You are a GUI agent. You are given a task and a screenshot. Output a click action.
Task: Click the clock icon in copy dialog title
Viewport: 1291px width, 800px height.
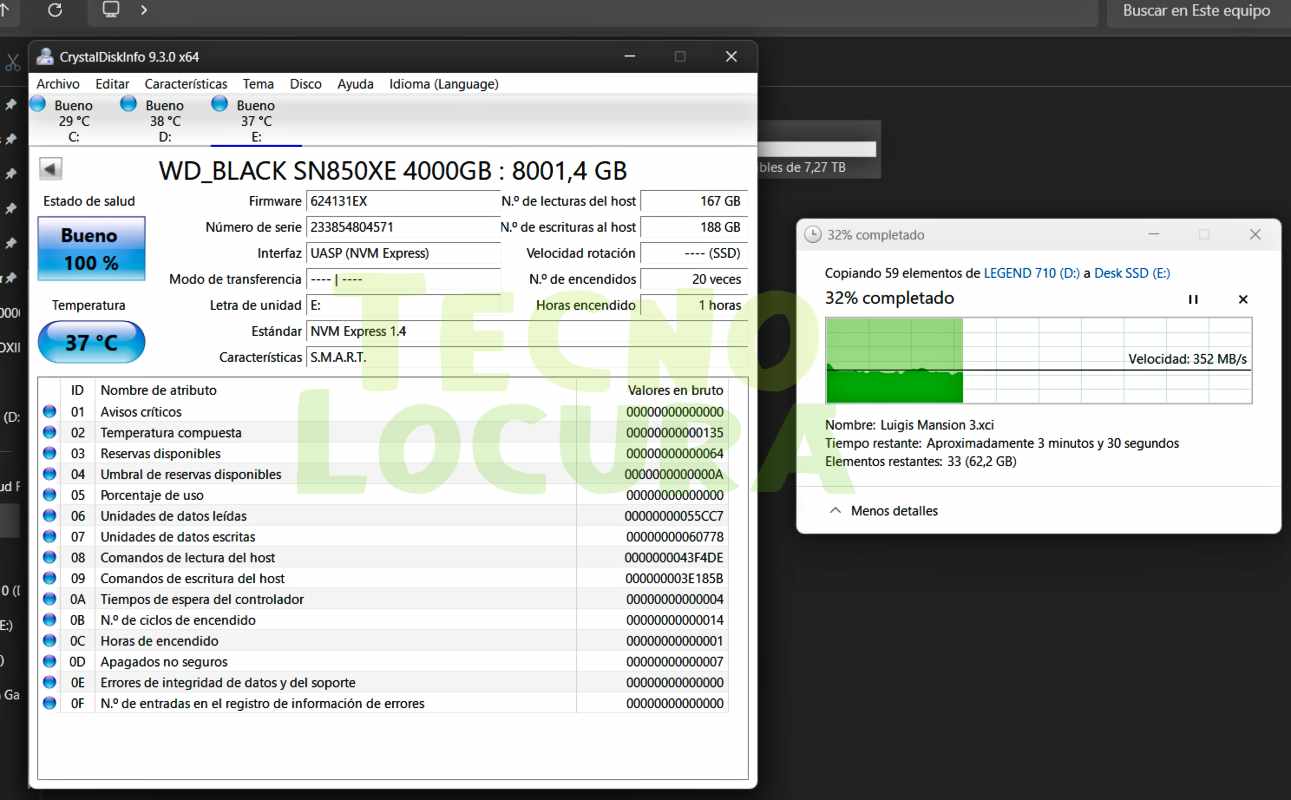813,235
